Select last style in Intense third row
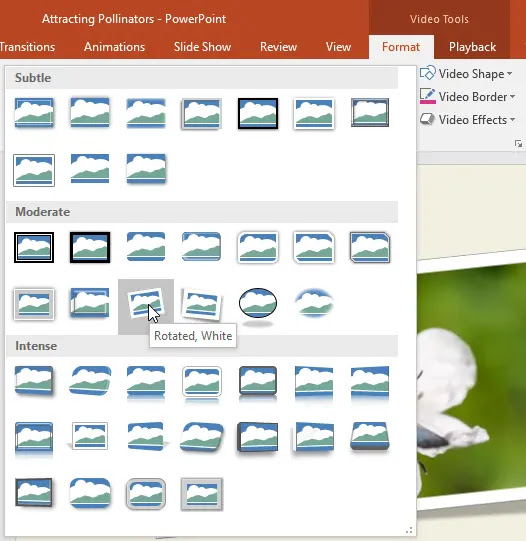526x541 pixels. click(x=202, y=494)
